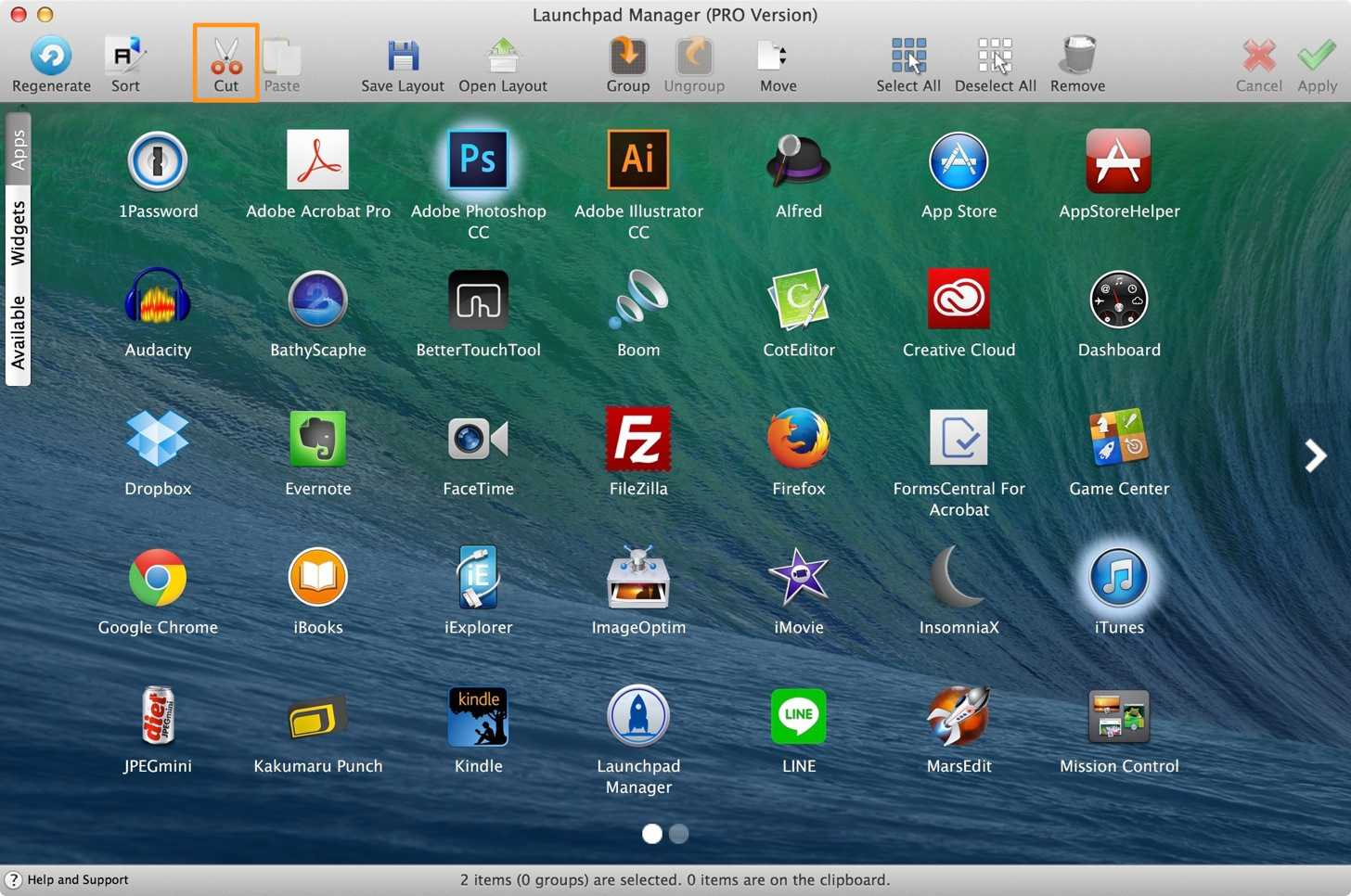Select the Audacity app icon
The height and width of the screenshot is (896, 1351).
tap(158, 299)
